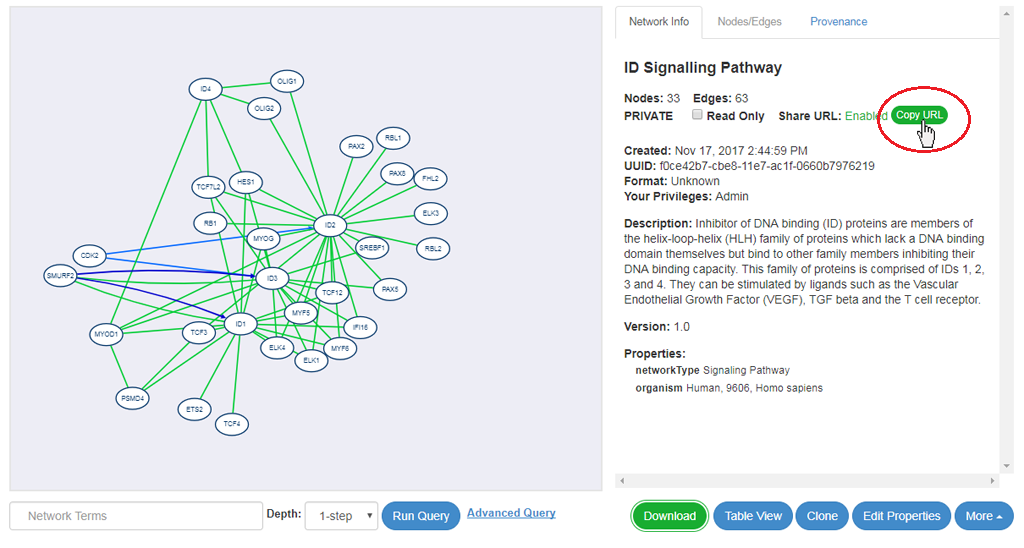This screenshot has height=548, width=1024.
Task: Focus the Network Terms search field
Action: 136,516
